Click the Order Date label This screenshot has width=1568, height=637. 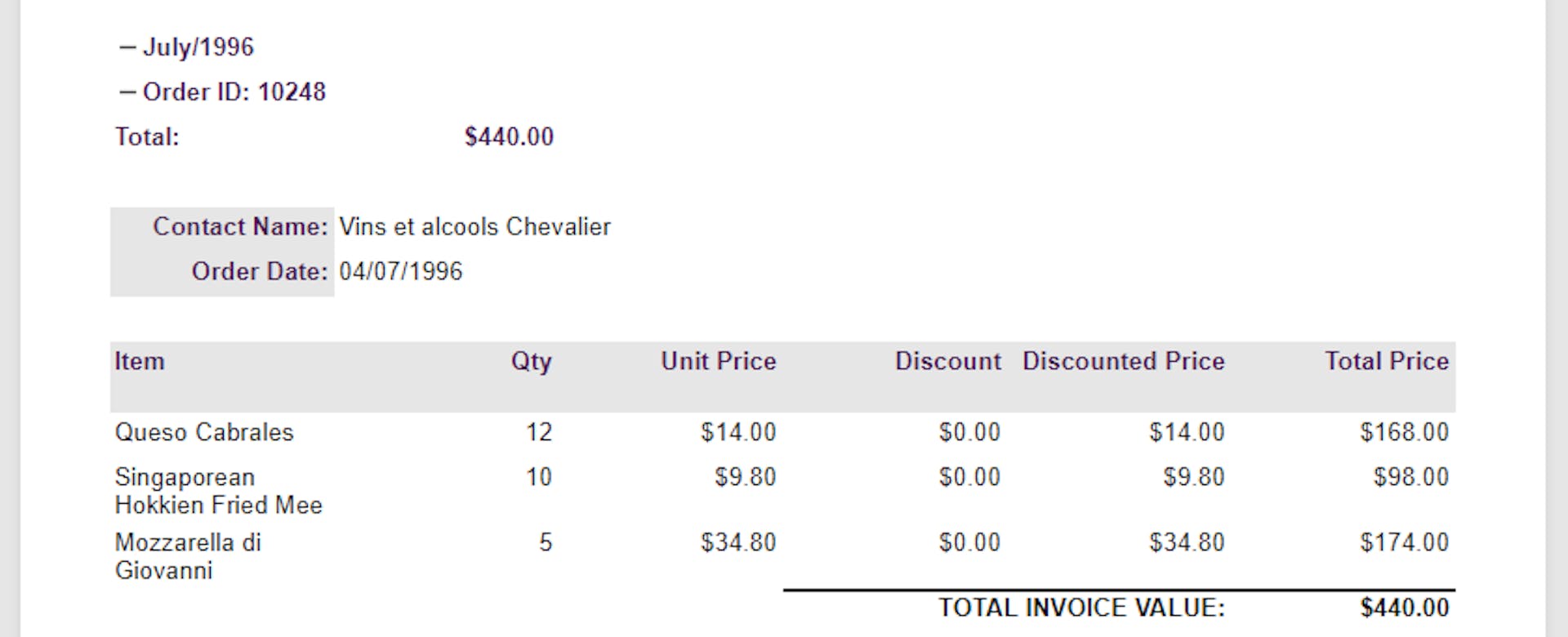point(259,271)
